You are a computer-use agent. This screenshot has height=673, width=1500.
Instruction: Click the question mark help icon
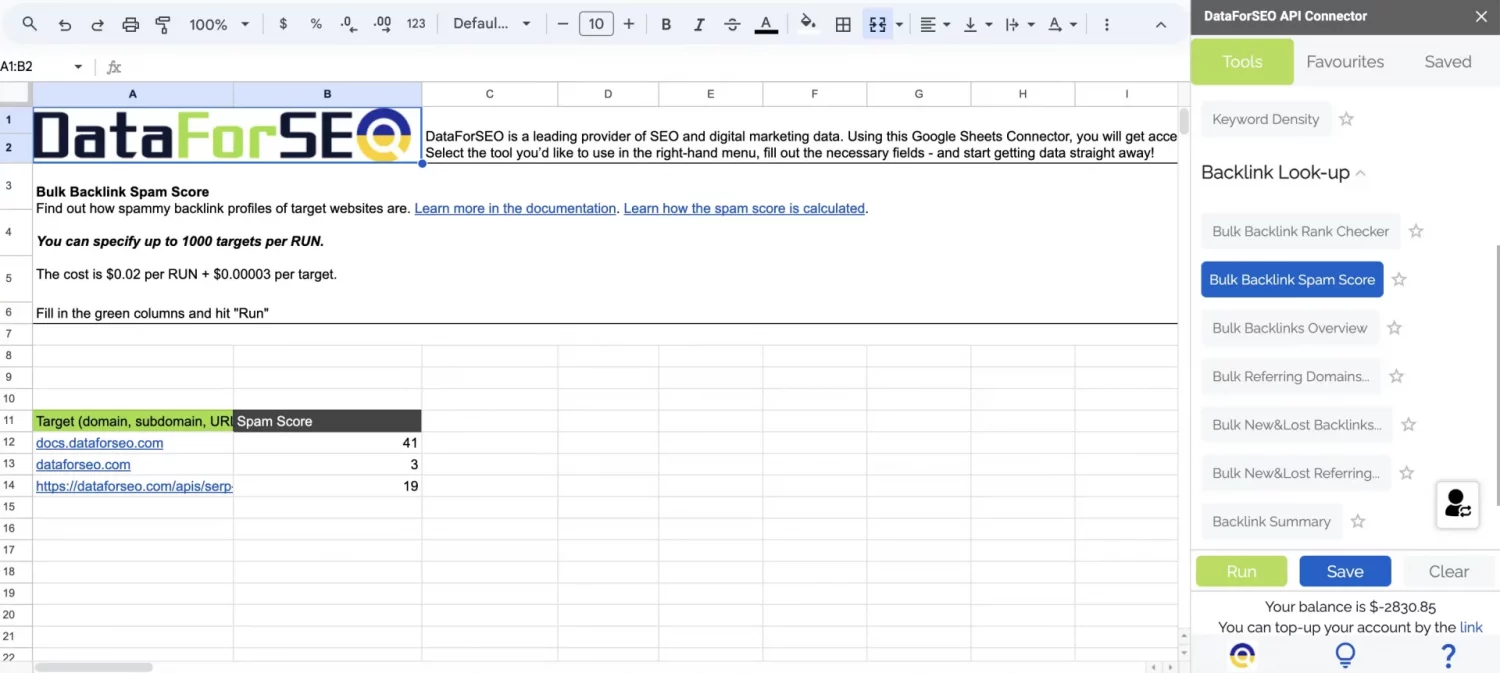[x=1448, y=656]
